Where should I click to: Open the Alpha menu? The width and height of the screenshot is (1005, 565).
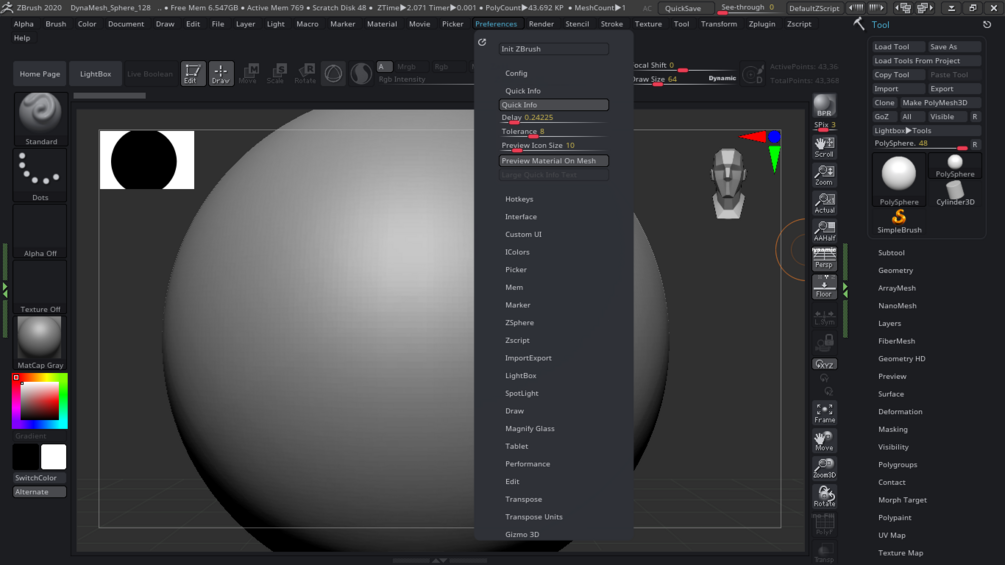(x=24, y=24)
